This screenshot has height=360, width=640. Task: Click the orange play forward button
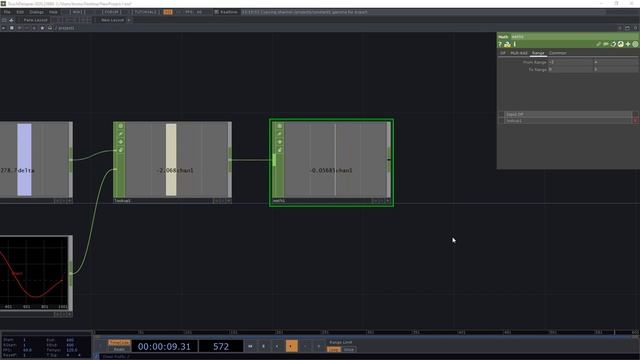coord(291,346)
